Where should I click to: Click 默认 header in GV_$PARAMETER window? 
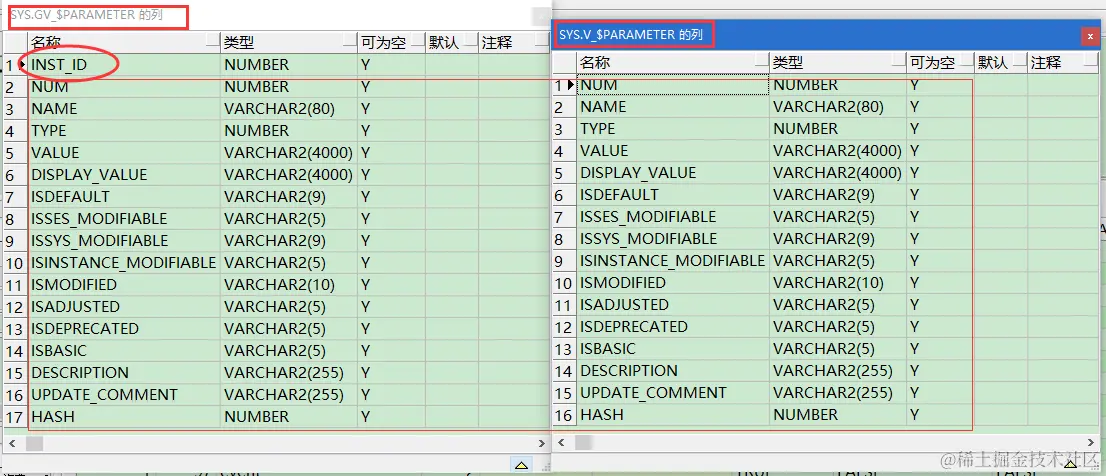451,42
